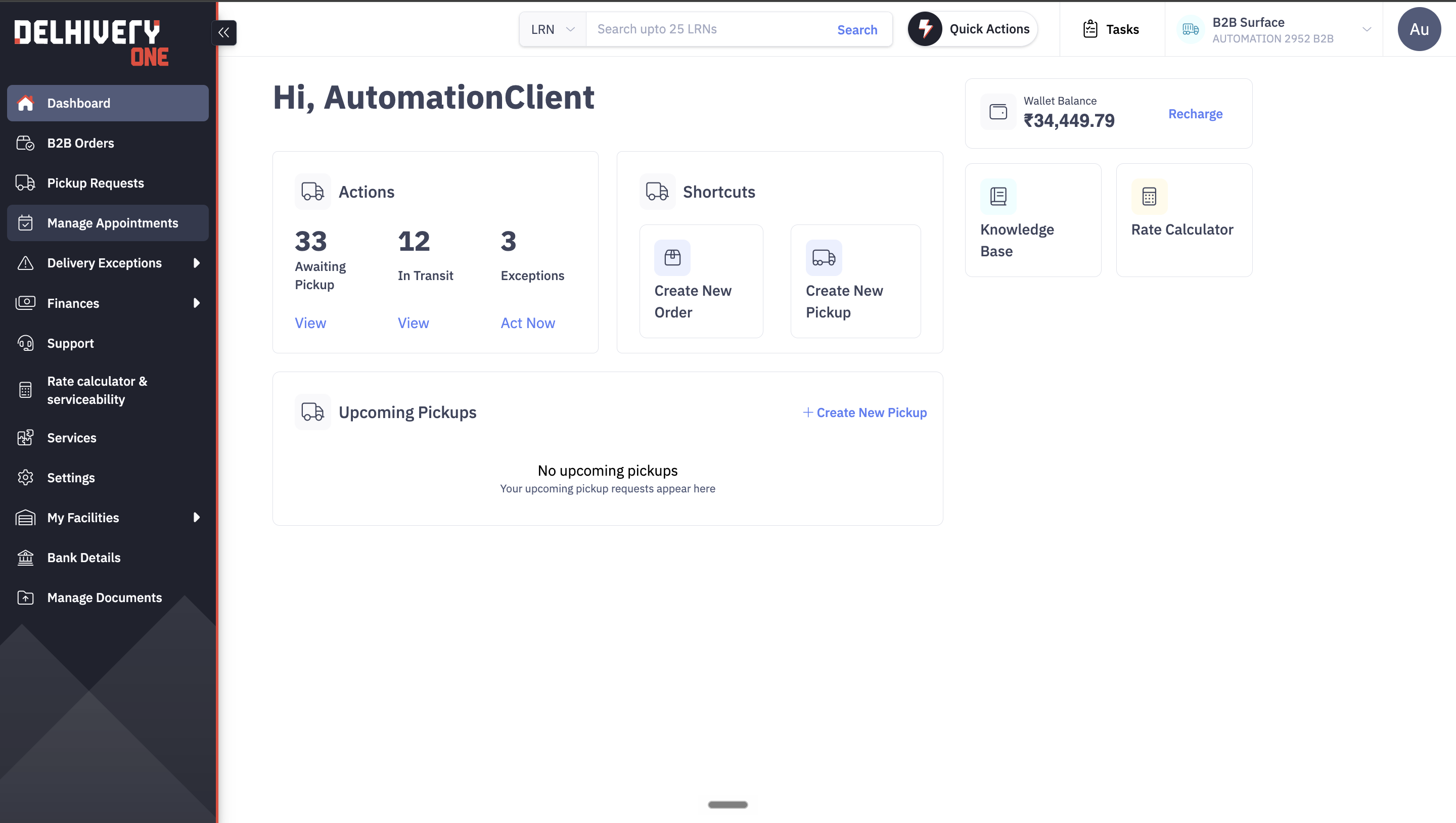Image resolution: width=1456 pixels, height=823 pixels.
Task: Expand the B2B Surface account dropdown chevron
Action: (x=1367, y=29)
